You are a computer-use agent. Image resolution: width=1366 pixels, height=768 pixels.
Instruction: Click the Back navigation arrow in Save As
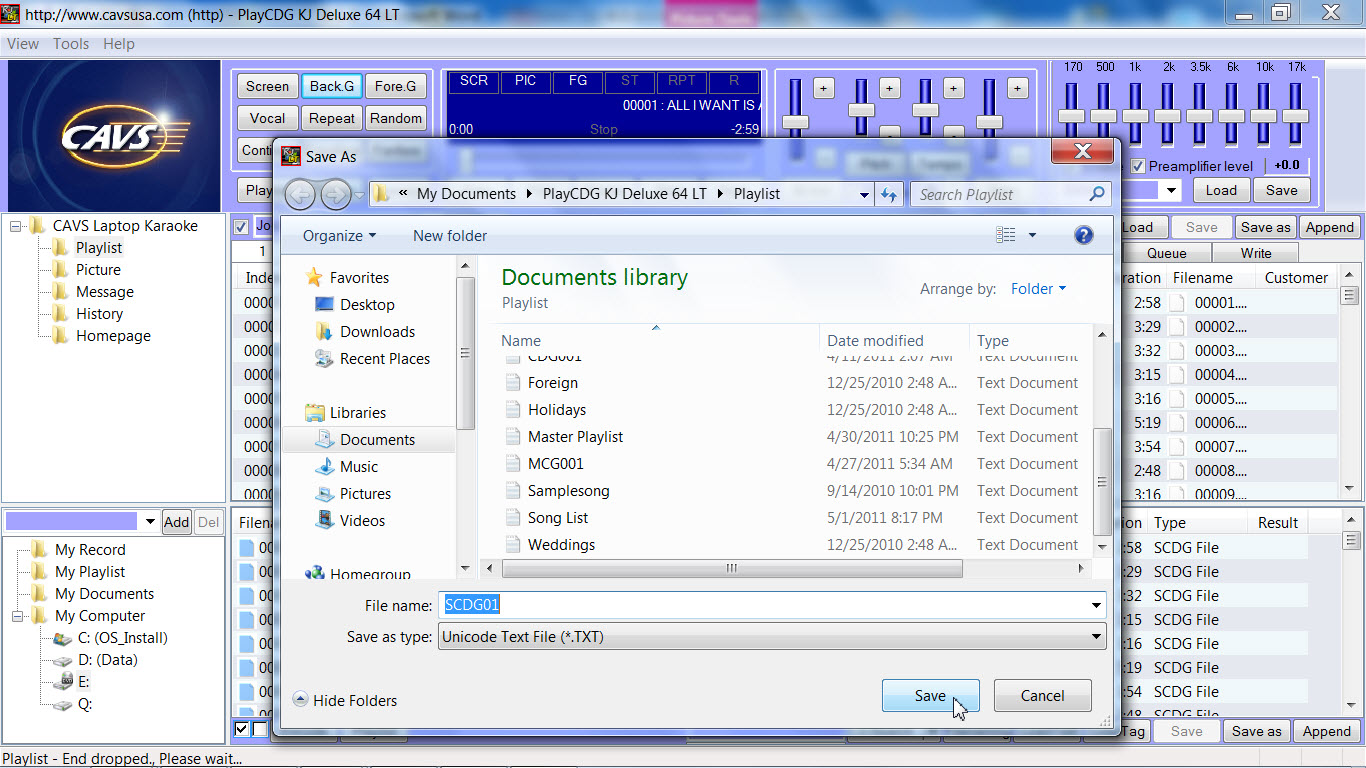point(301,194)
